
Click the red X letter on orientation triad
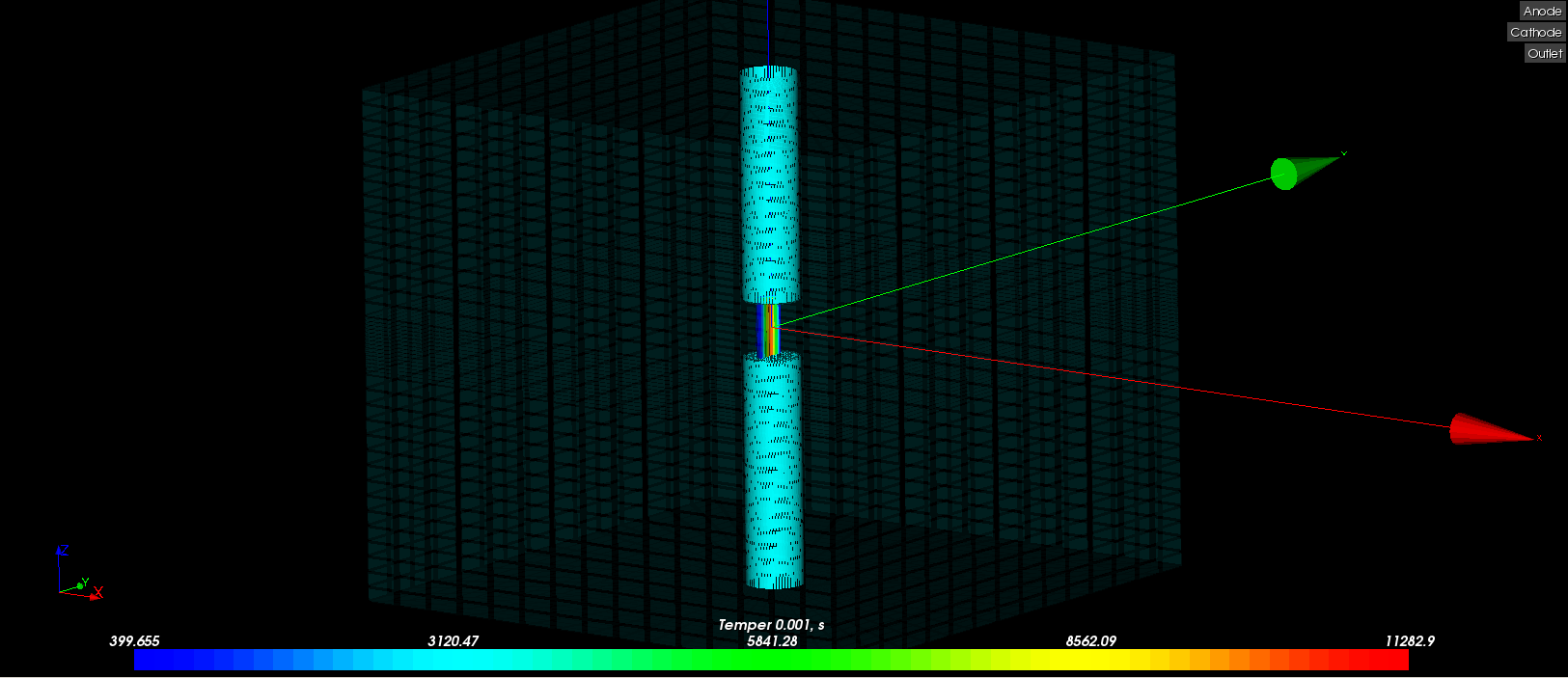coord(98,593)
